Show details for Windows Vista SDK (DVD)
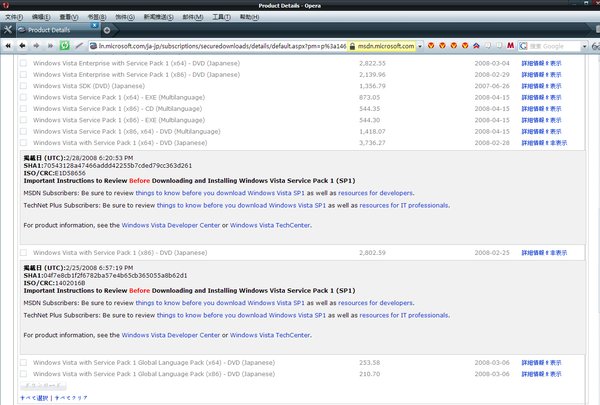Image resolution: width=600 pixels, height=405 pixels. pyautogui.click(x=541, y=86)
